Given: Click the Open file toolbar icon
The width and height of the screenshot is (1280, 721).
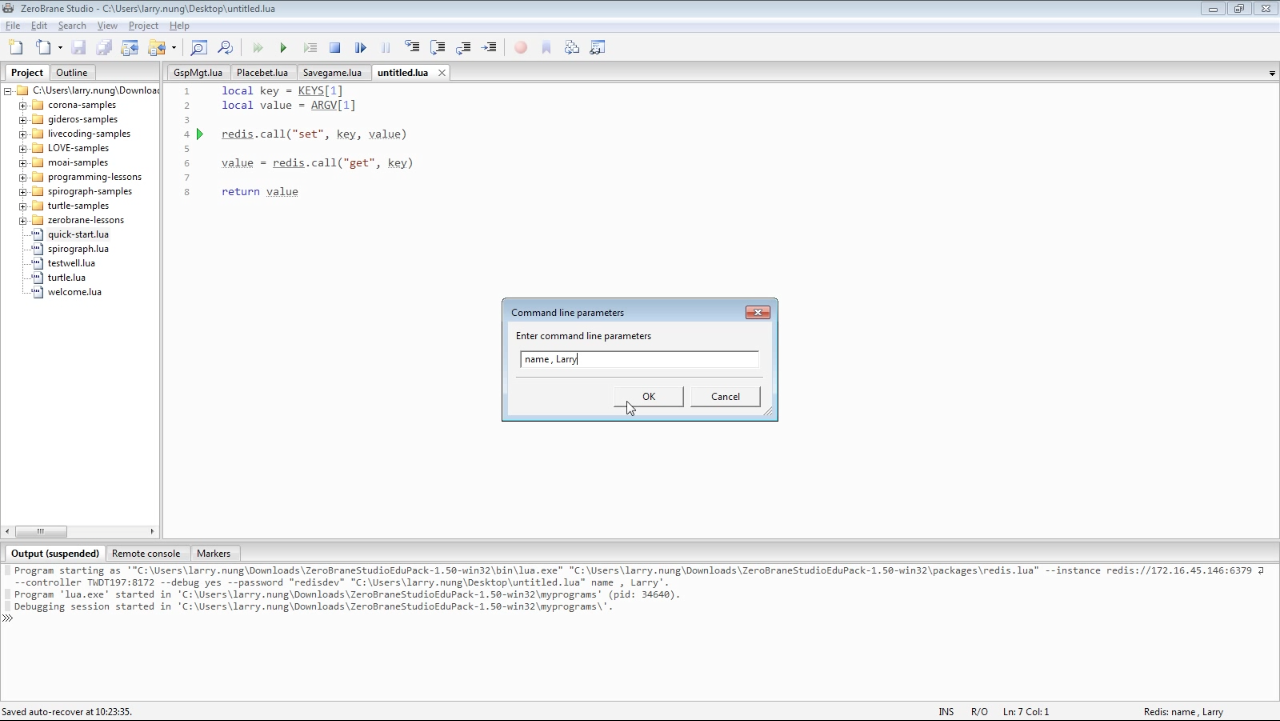Looking at the screenshot, I should (43, 47).
